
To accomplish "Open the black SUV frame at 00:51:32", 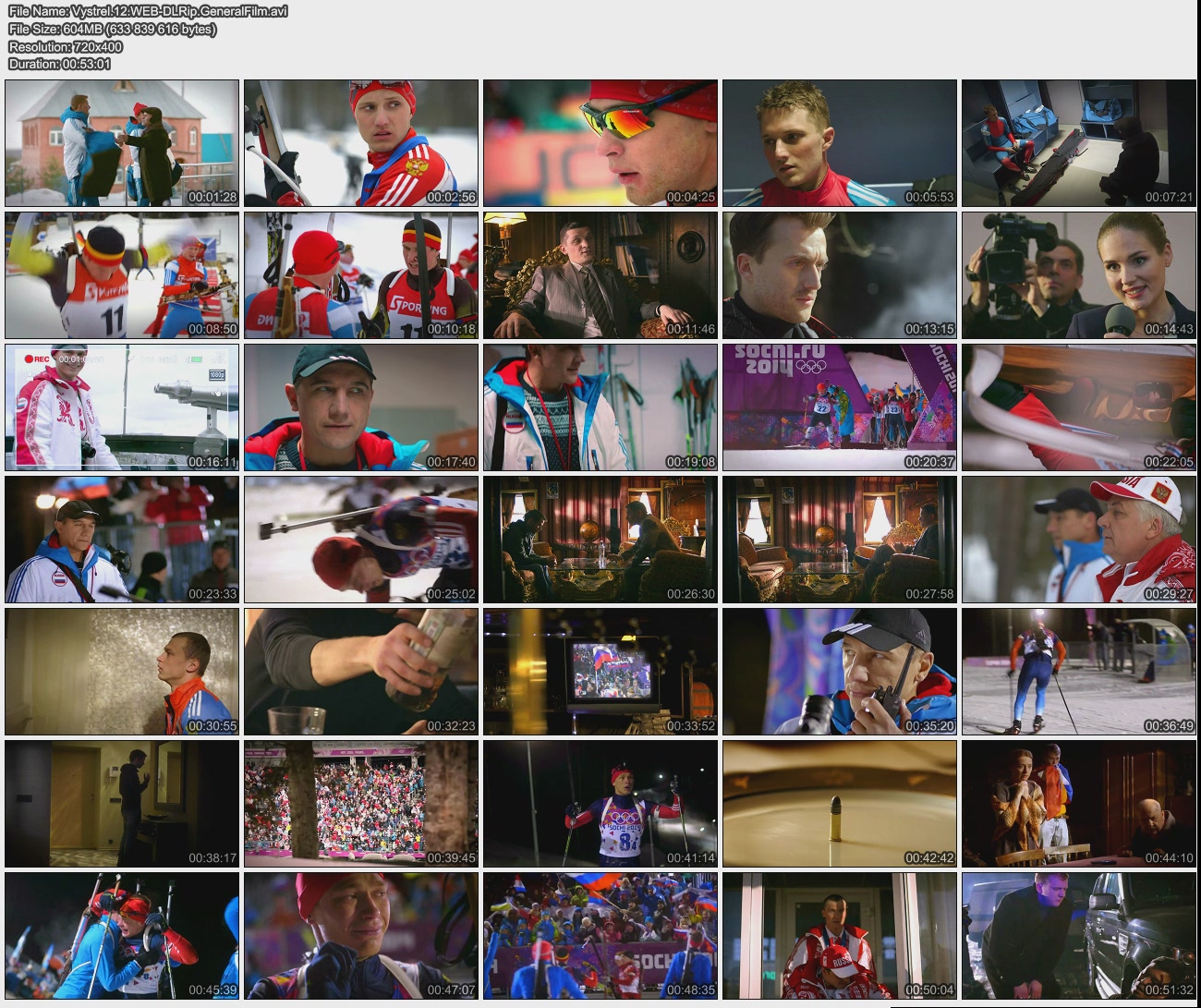I will pos(1078,936).
